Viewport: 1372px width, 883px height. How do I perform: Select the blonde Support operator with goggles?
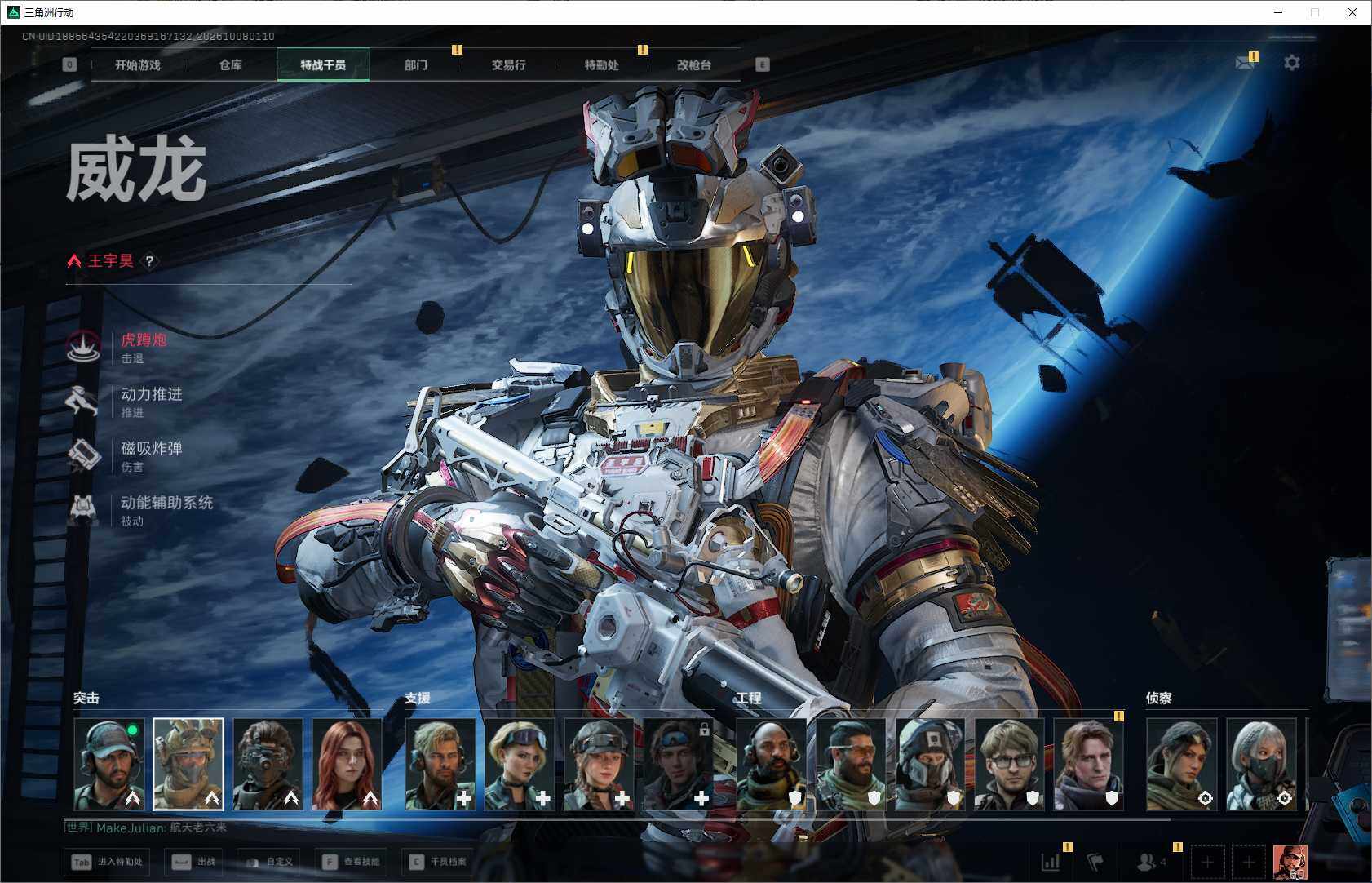pyautogui.click(x=520, y=764)
